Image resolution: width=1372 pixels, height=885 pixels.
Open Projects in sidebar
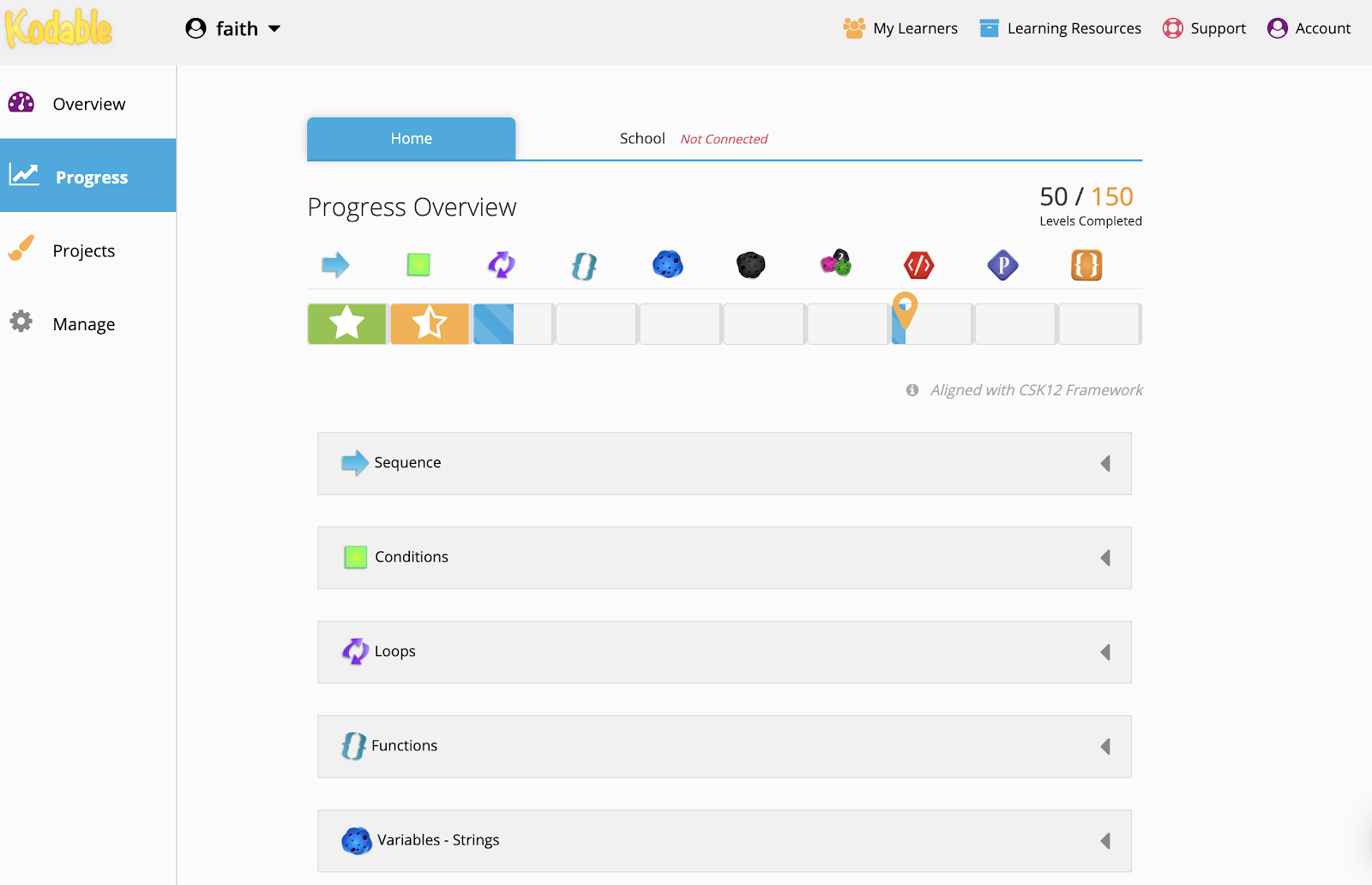[x=88, y=250]
